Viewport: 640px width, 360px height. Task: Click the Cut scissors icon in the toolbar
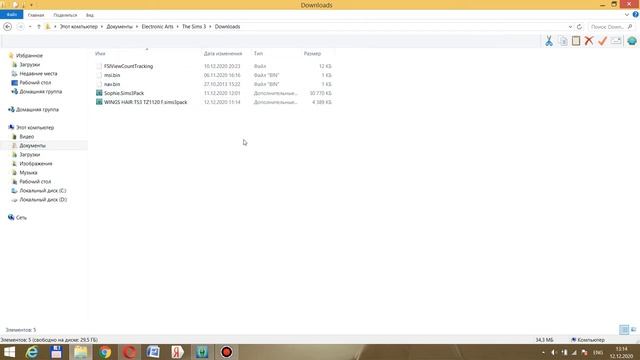point(549,41)
